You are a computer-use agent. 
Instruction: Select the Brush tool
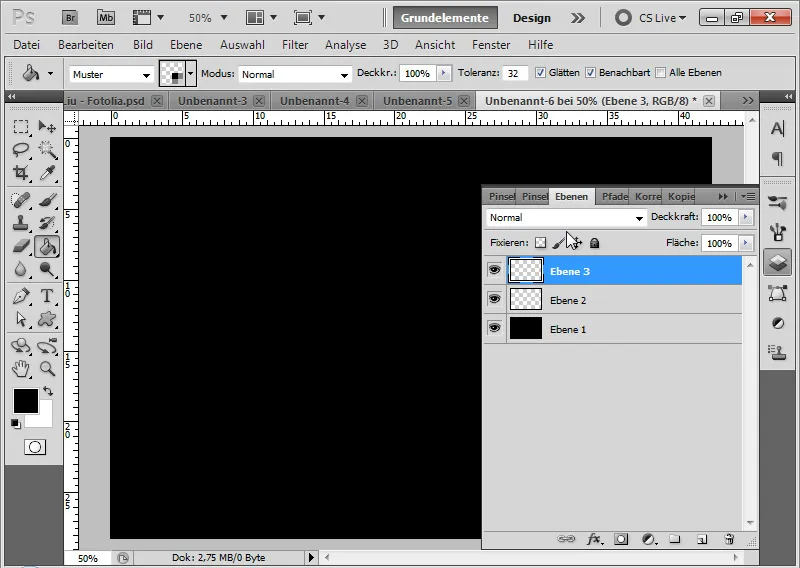click(47, 200)
